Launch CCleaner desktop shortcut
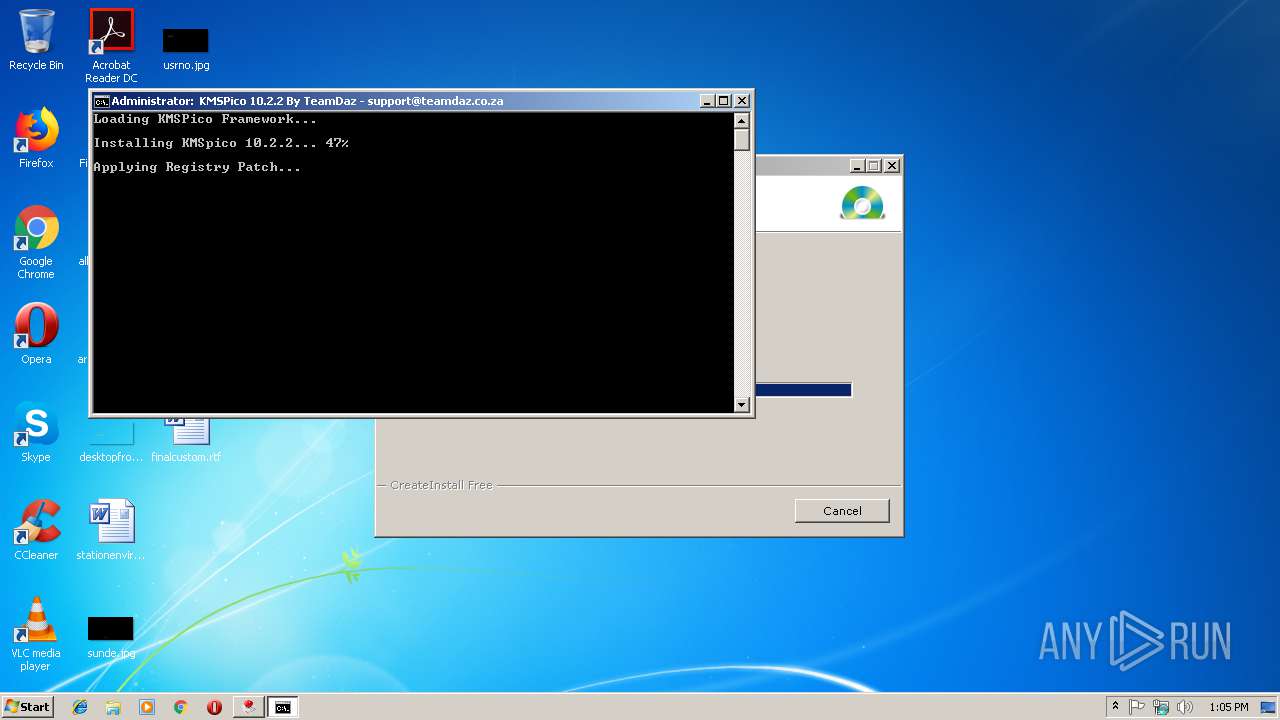This screenshot has width=1280, height=720. pos(36,530)
